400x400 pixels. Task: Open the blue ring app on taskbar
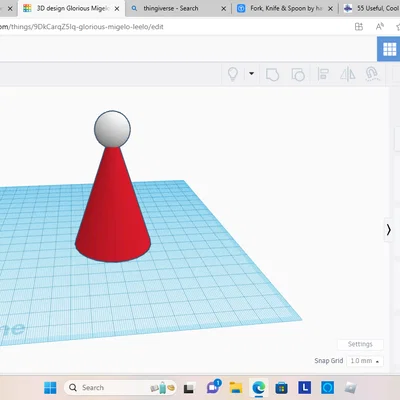click(x=327, y=388)
